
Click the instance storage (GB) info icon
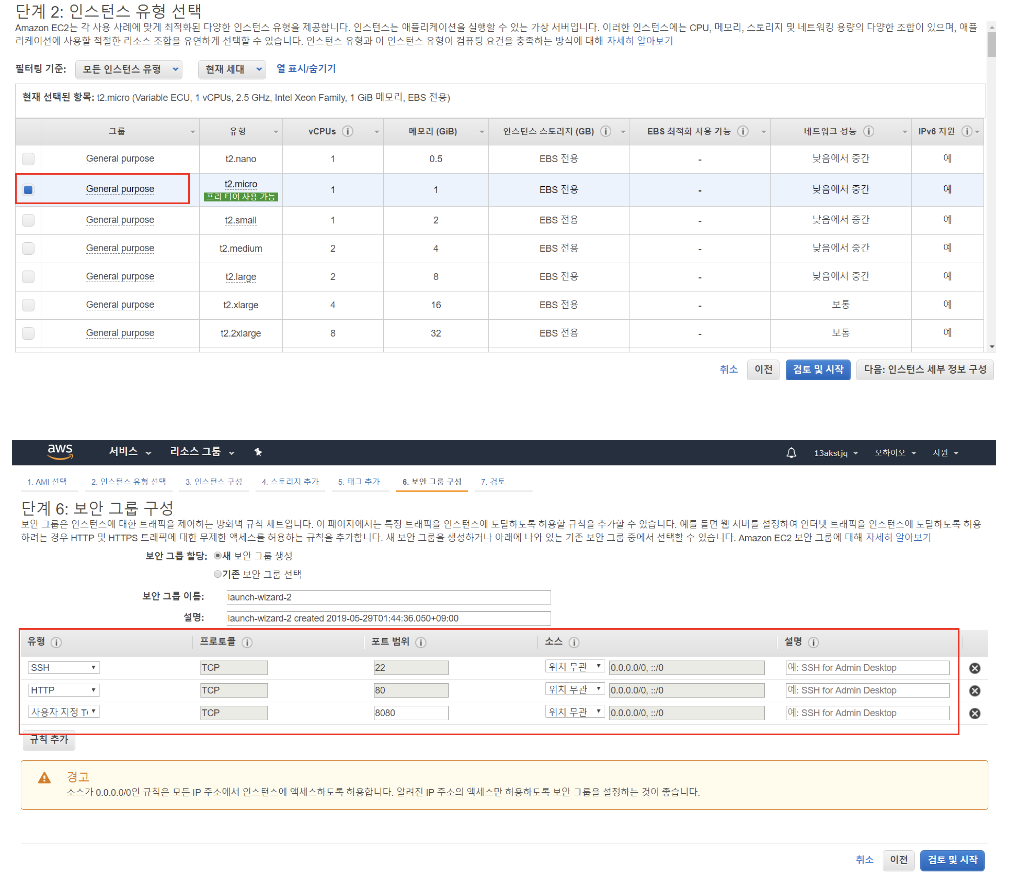[x=605, y=131]
